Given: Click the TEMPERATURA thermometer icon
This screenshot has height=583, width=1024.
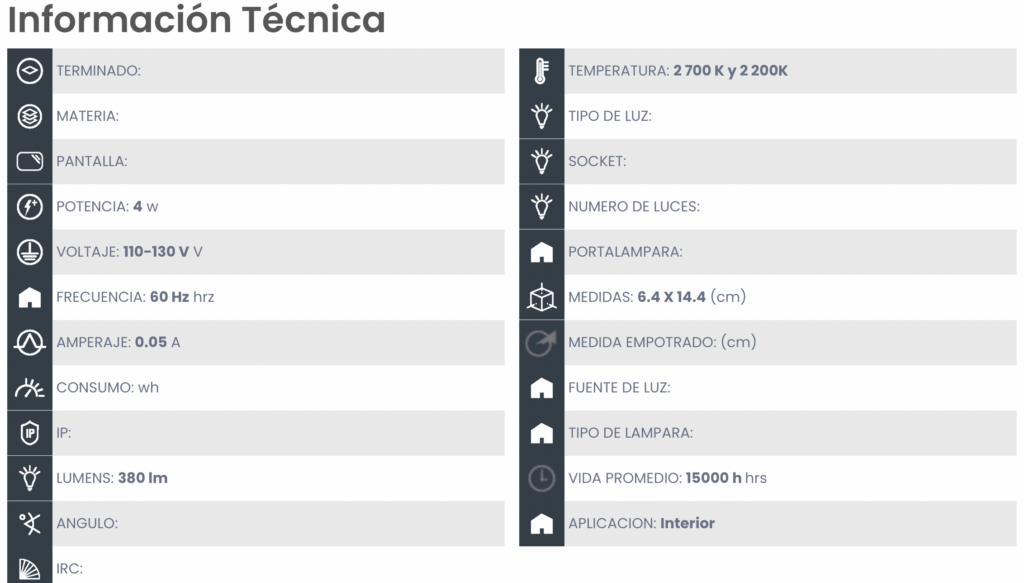Looking at the screenshot, I should pyautogui.click(x=541, y=71).
